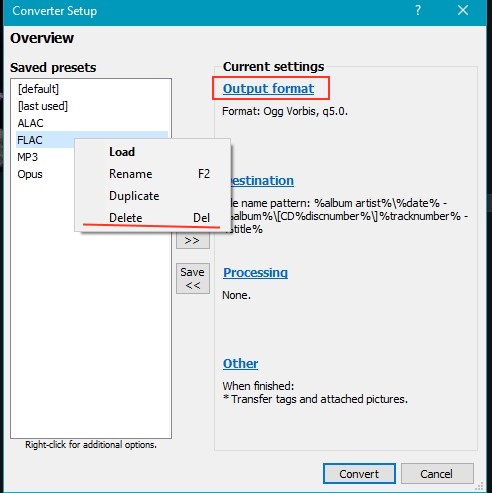
Task: Click the Cancel button
Action: (437, 474)
